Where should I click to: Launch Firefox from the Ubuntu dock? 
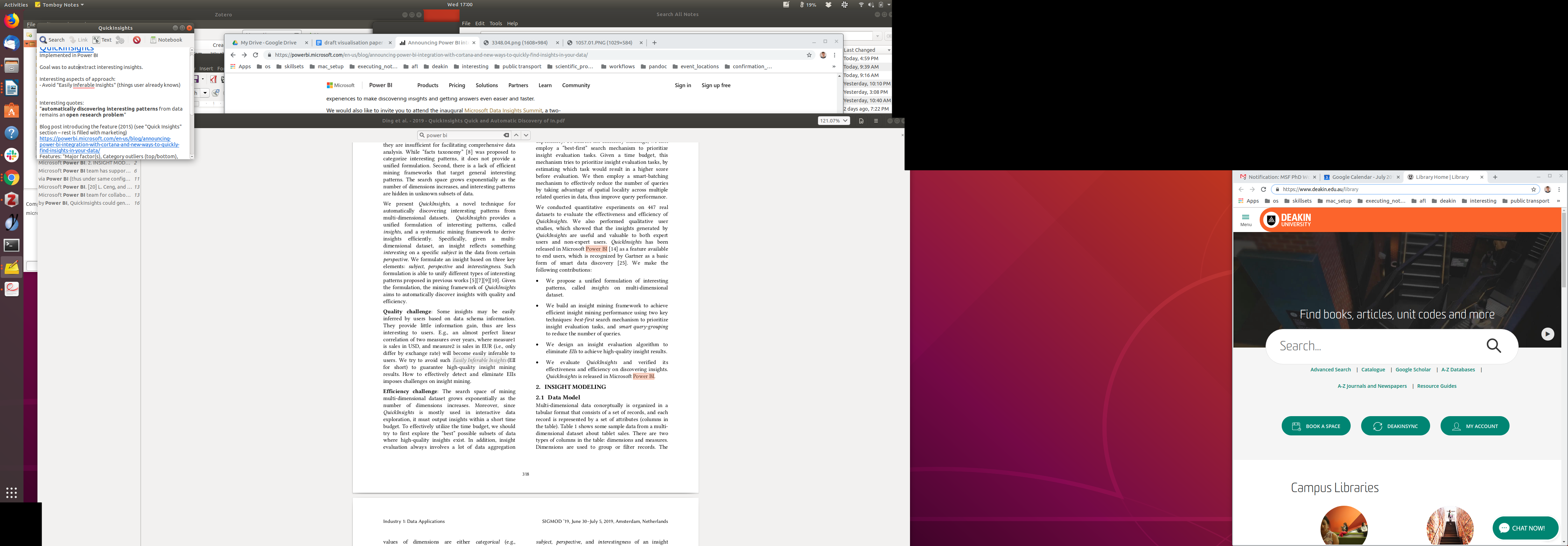pyautogui.click(x=12, y=21)
